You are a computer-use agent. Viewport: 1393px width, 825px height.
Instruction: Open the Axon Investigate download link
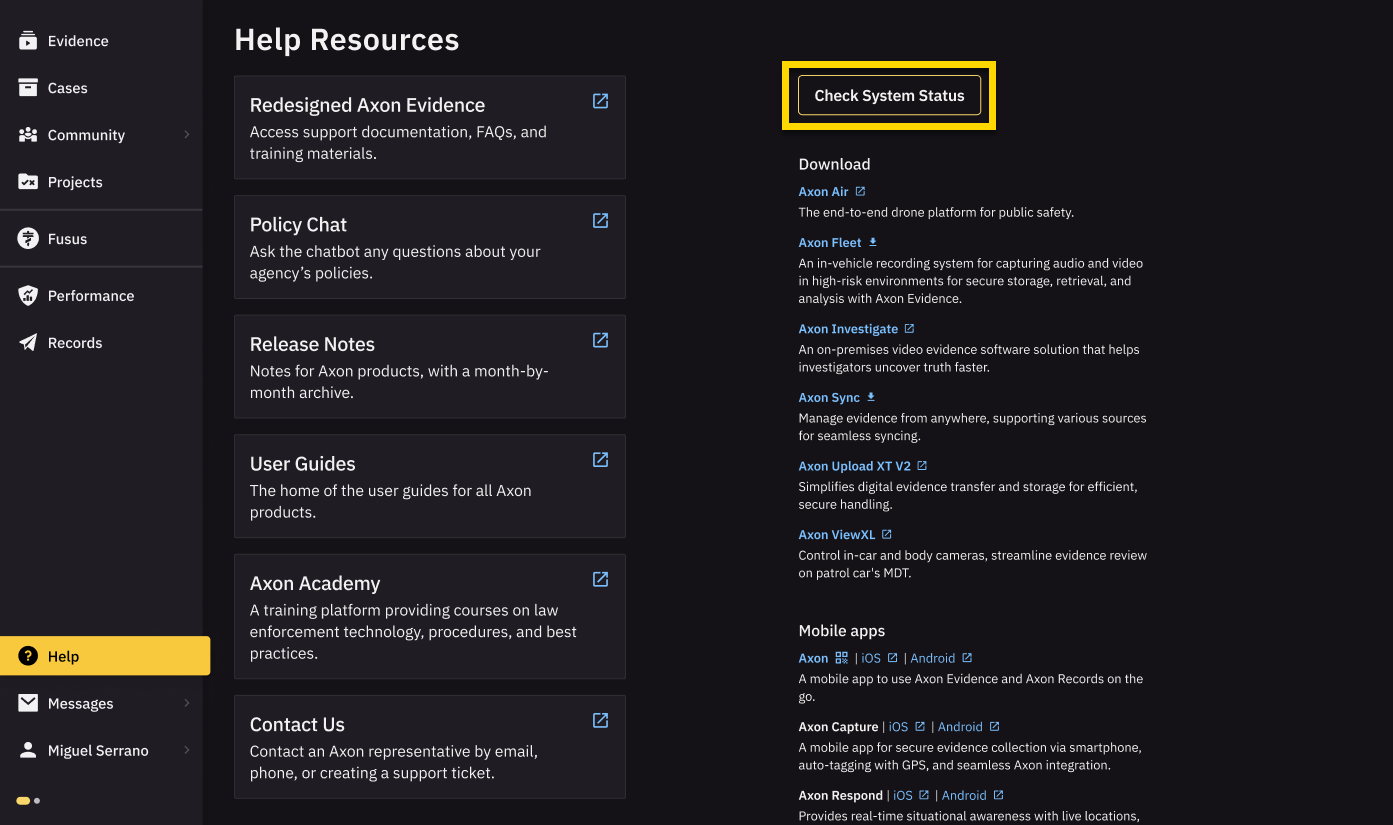(848, 329)
